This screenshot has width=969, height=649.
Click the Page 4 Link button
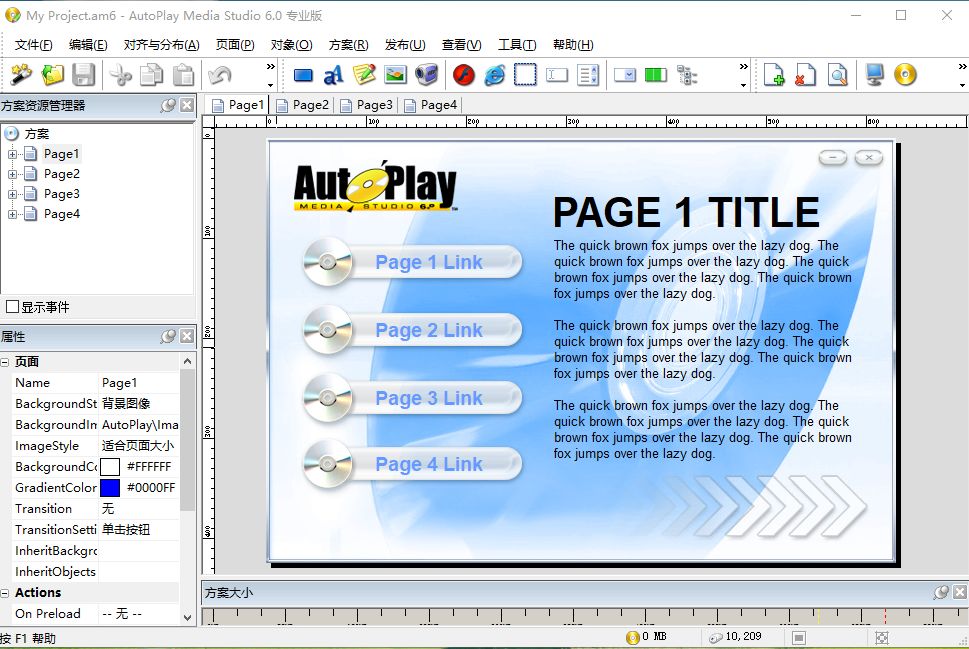[x=428, y=464]
